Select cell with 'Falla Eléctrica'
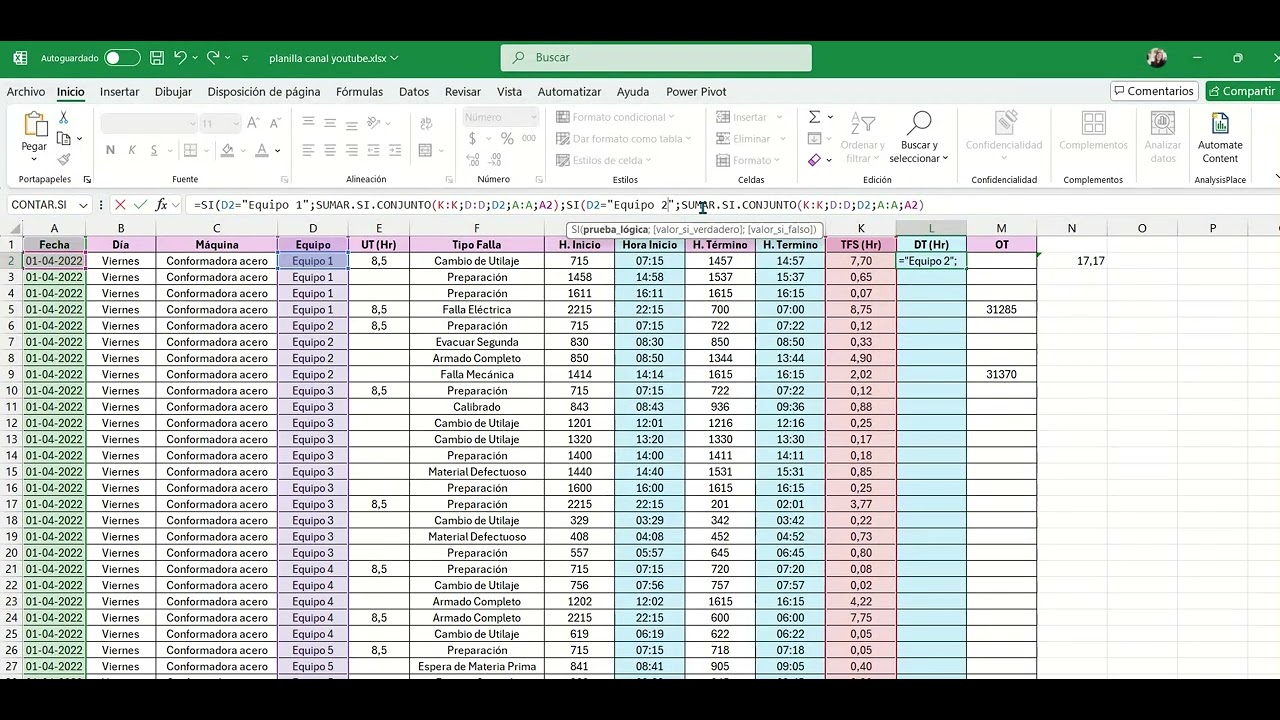Screen dimensions: 1280x720 477,310
